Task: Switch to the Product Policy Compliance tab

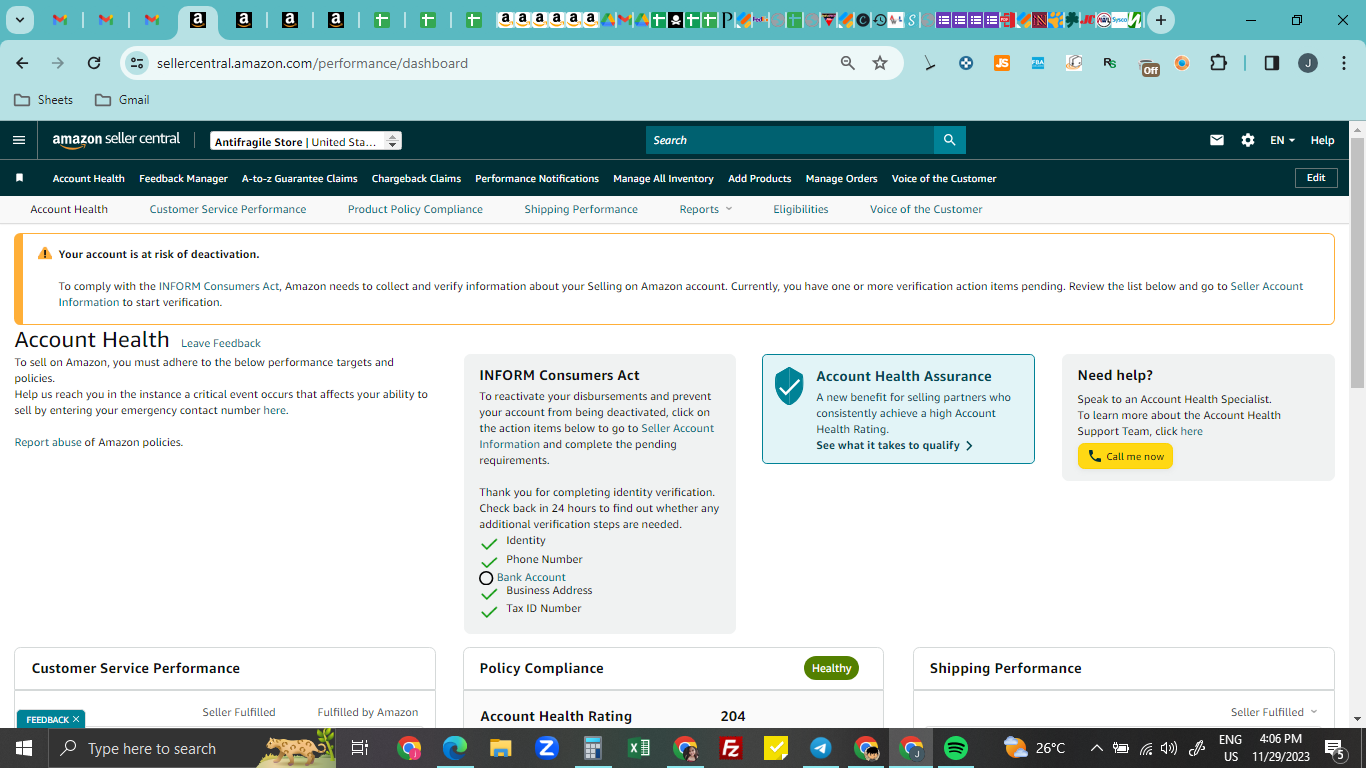Action: 415,209
